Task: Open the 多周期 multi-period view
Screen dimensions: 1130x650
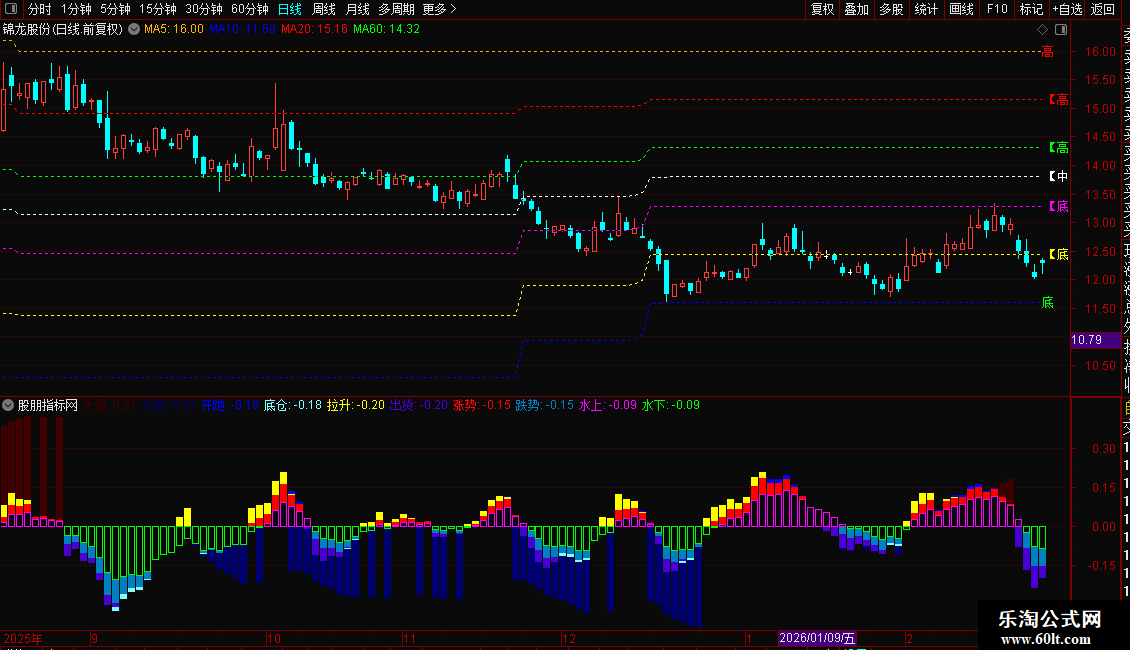Action: point(396,9)
